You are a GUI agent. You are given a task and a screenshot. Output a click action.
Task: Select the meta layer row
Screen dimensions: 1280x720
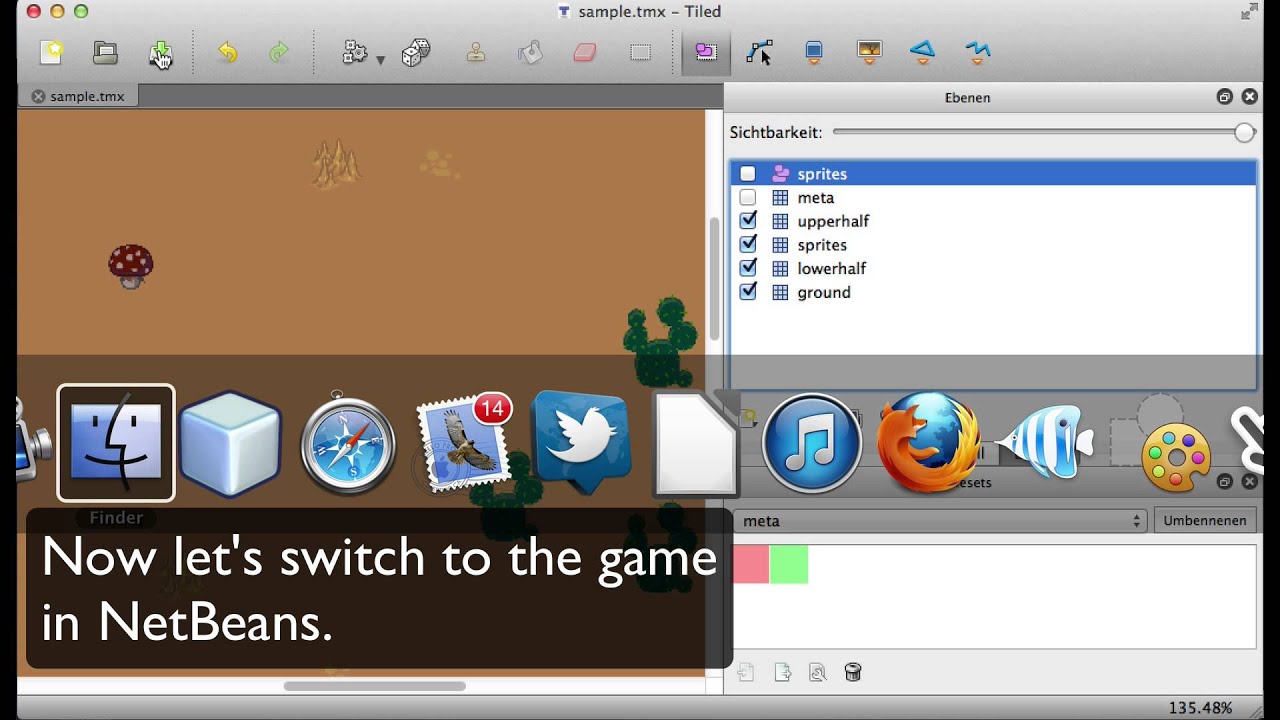point(993,198)
